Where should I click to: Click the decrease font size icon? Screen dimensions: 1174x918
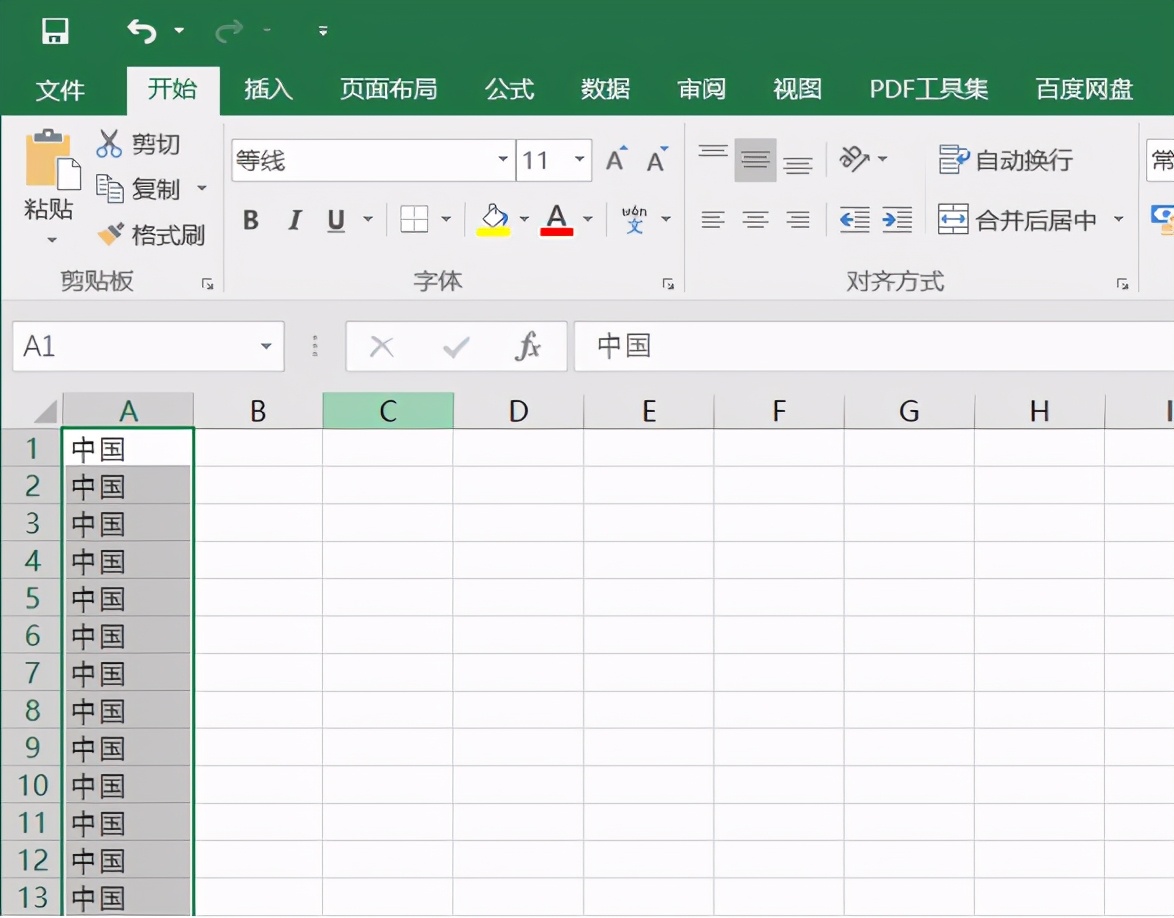[657, 159]
